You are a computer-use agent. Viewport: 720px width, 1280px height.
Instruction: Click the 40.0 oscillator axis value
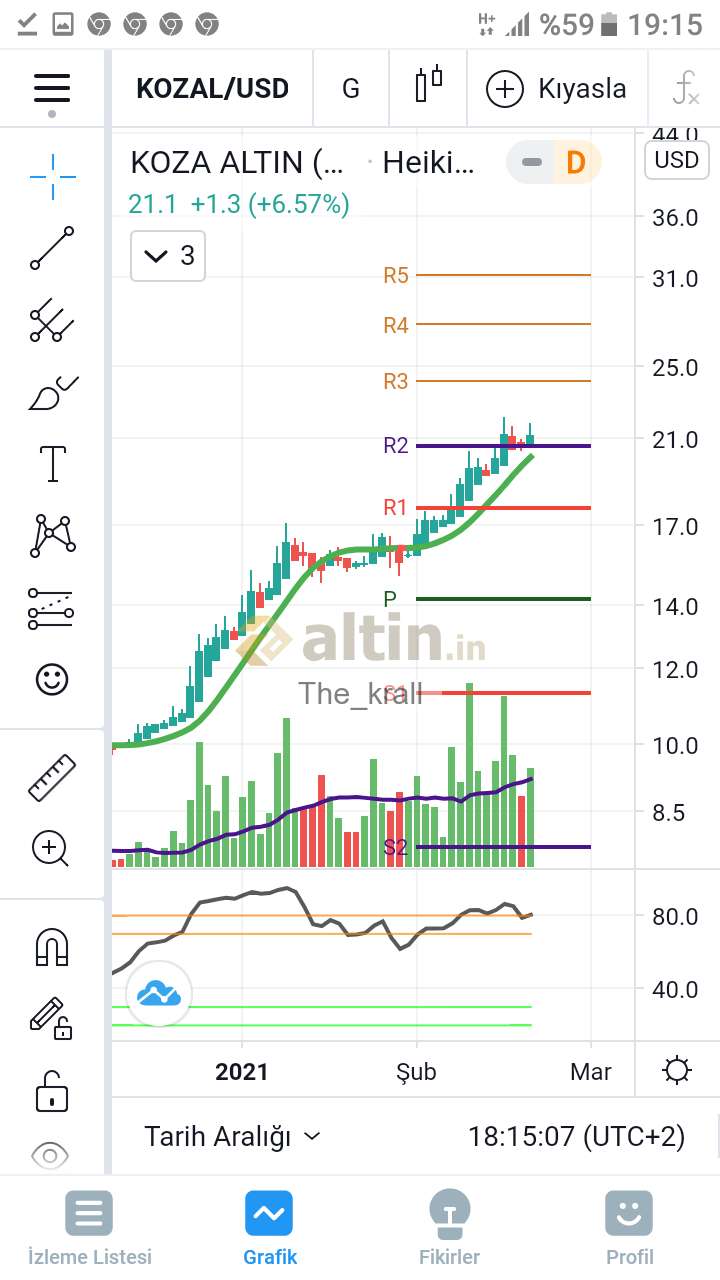[675, 989]
